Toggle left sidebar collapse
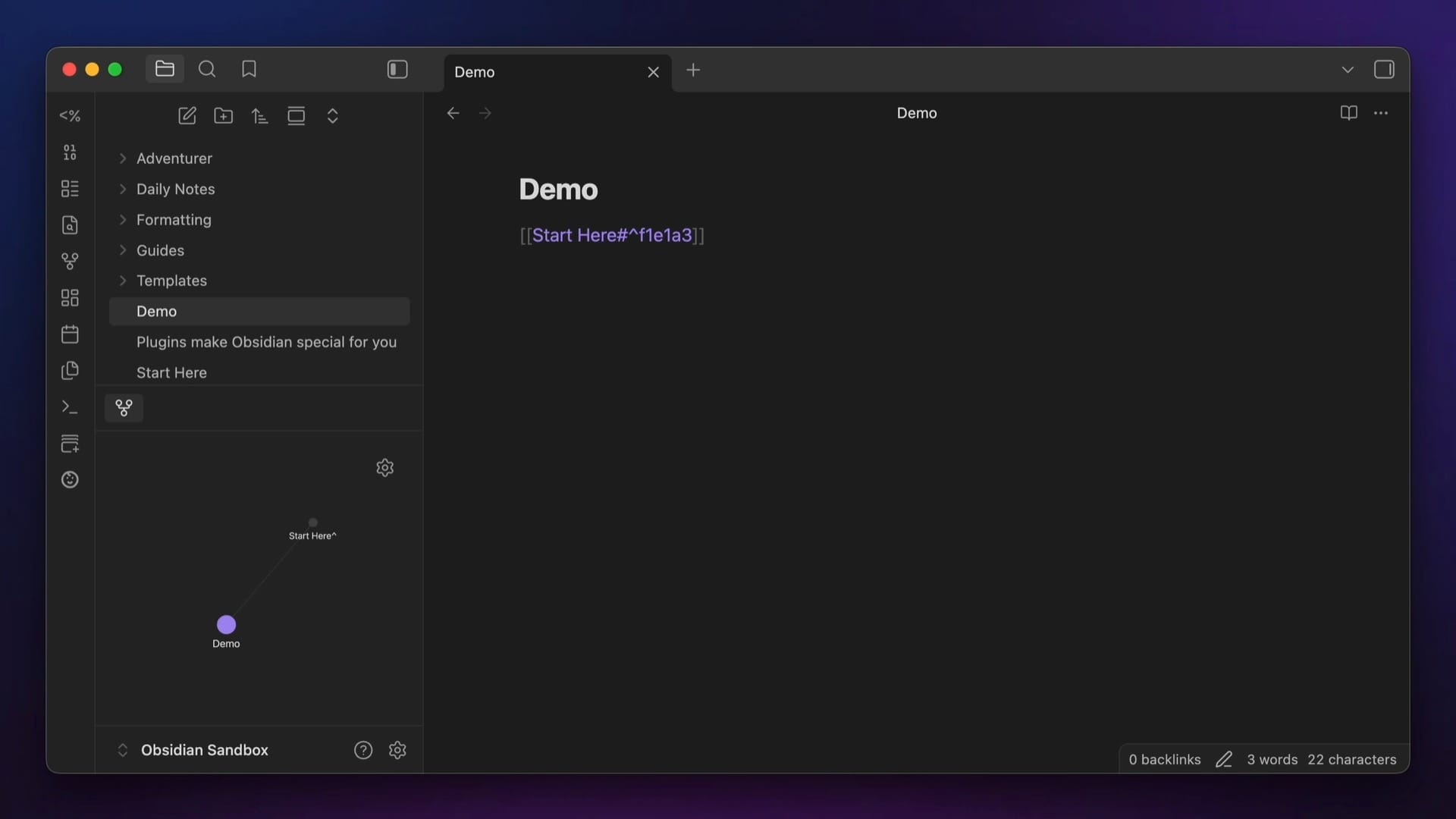 point(397,70)
